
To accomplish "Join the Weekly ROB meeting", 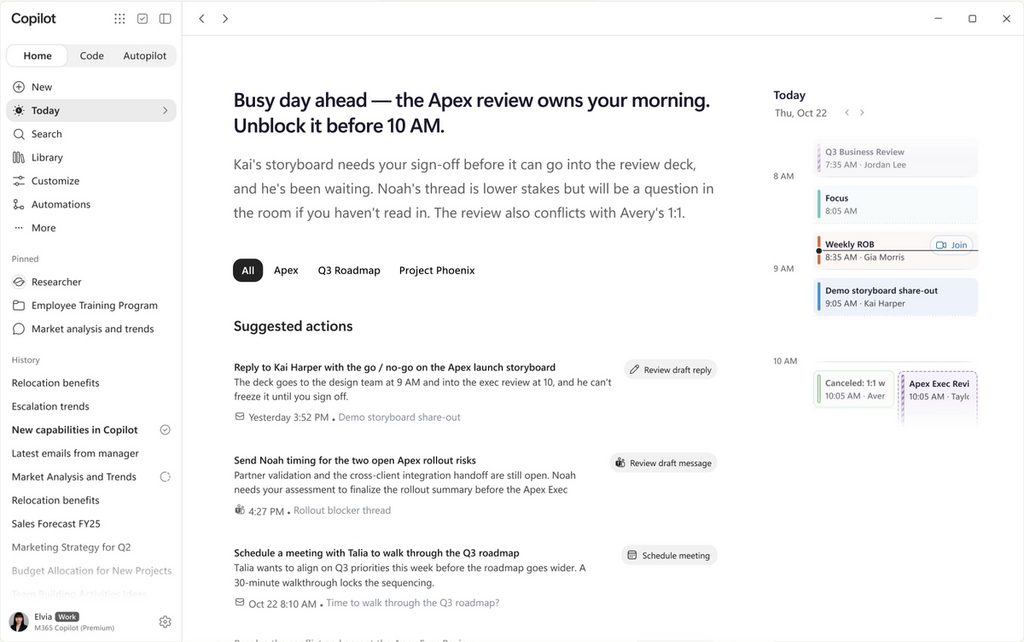I will point(952,245).
